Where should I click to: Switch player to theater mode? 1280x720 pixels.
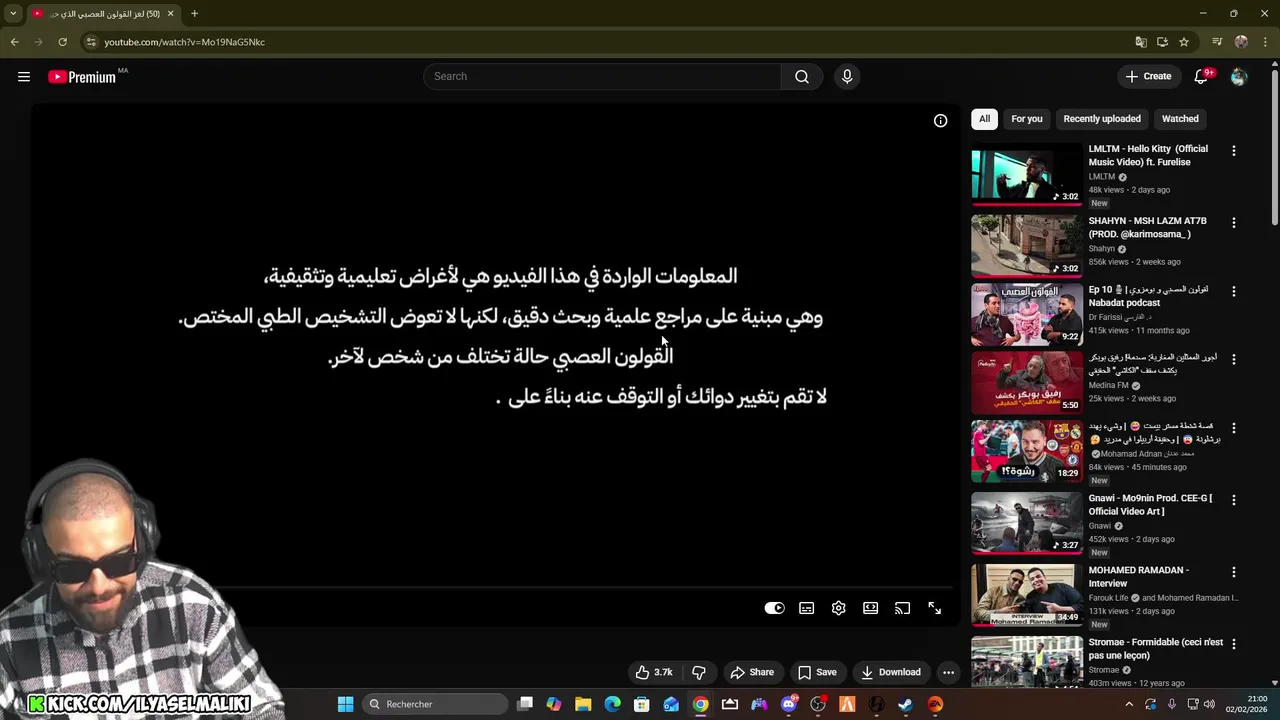pos(871,608)
